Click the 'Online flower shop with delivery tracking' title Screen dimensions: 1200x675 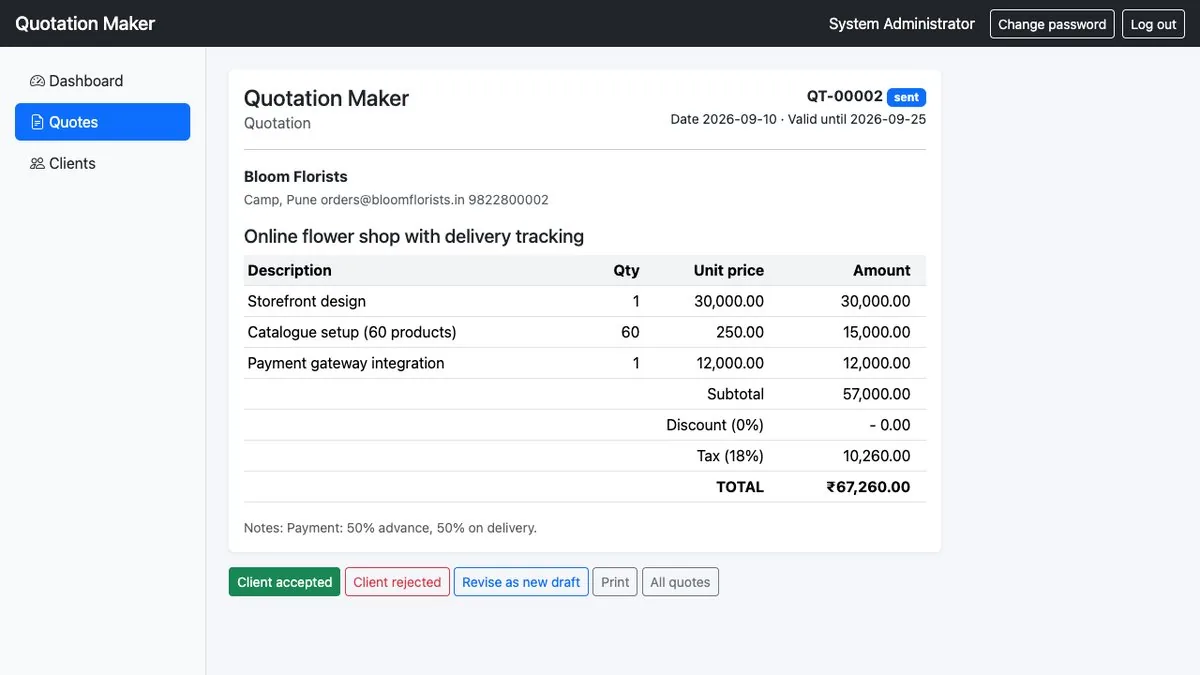(x=414, y=236)
